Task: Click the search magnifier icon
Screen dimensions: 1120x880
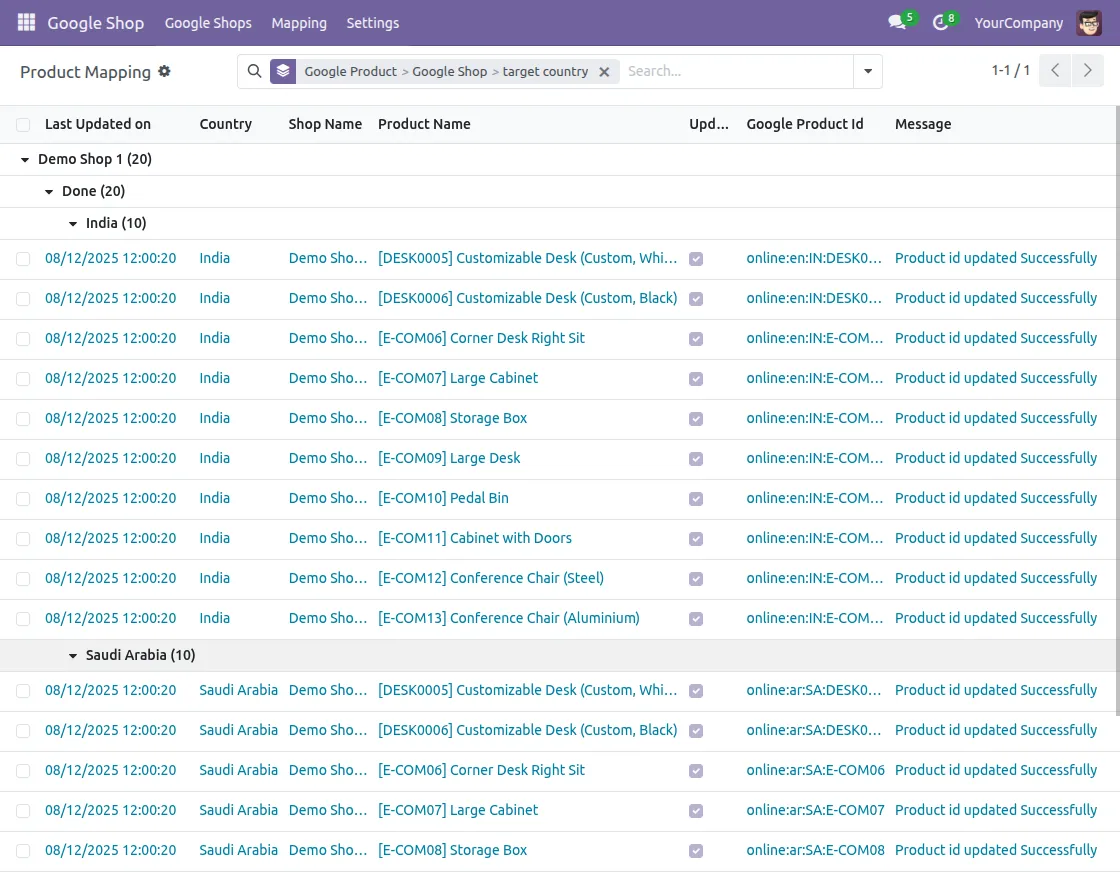Action: pyautogui.click(x=254, y=71)
